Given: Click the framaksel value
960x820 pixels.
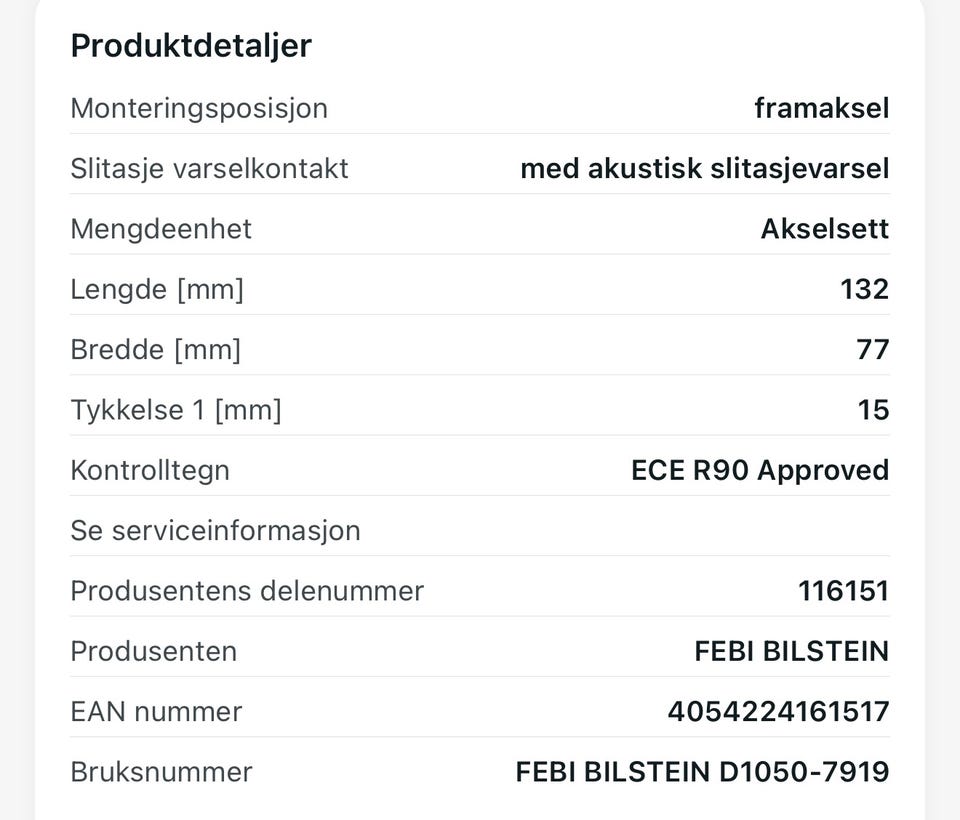Looking at the screenshot, I should click(822, 108).
